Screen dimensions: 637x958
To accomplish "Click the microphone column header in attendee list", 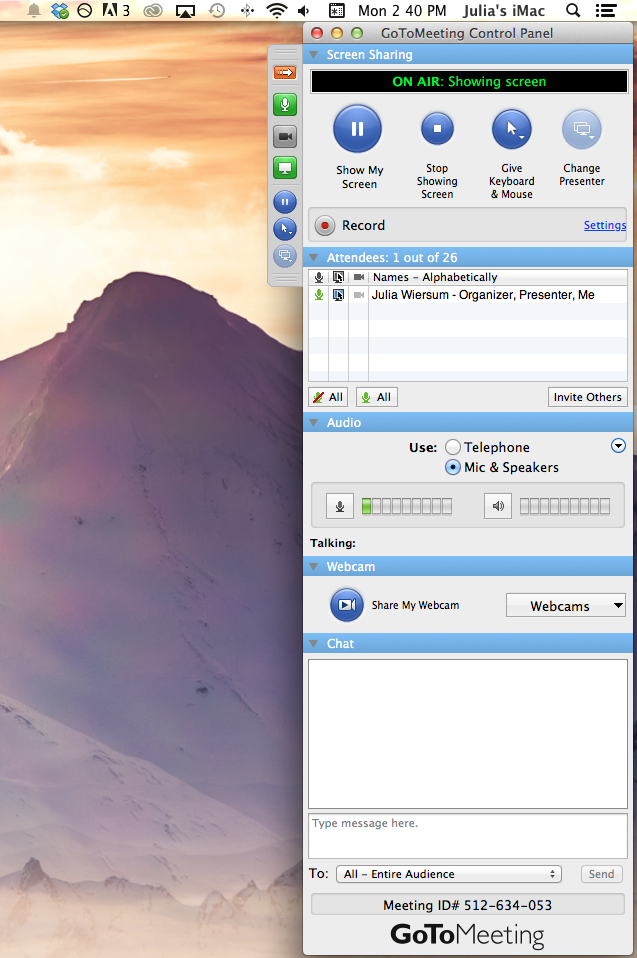I will pyautogui.click(x=319, y=277).
